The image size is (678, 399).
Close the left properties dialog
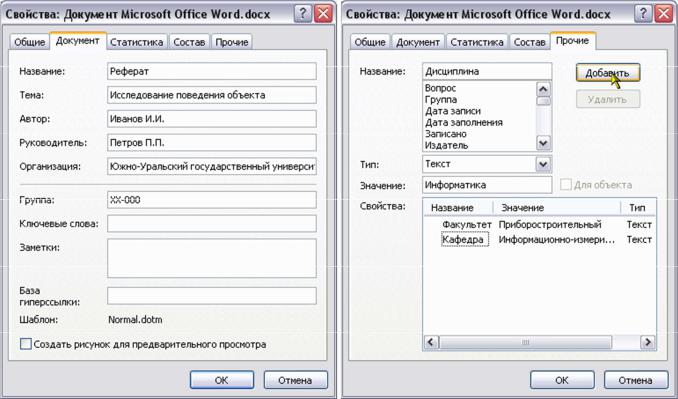pyautogui.click(x=323, y=14)
